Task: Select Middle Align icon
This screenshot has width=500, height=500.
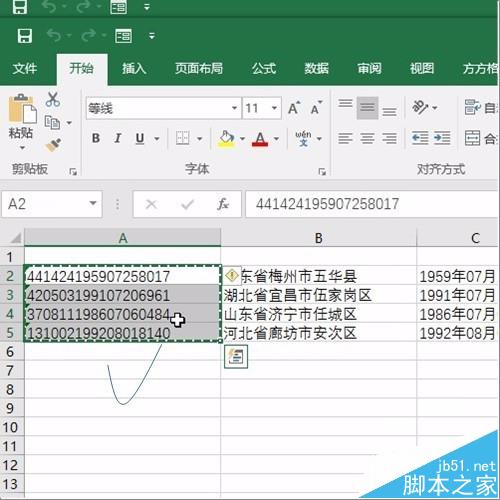Action: pyautogui.click(x=367, y=108)
